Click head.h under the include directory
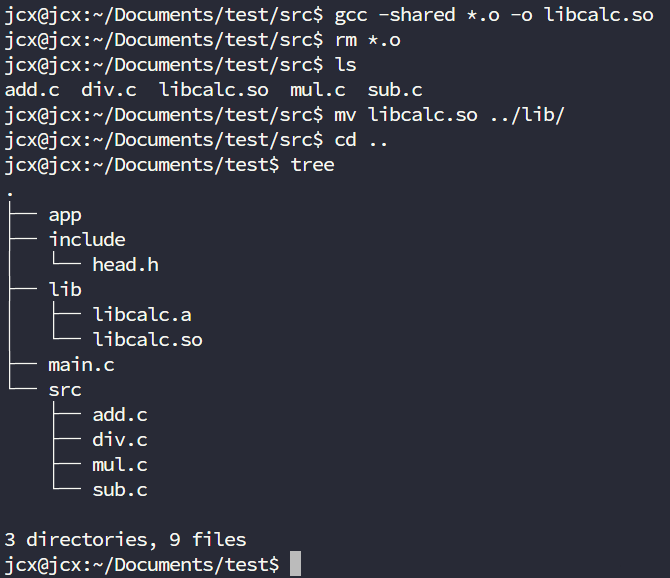Screen dimensions: 670x578 pyautogui.click(x=125, y=265)
